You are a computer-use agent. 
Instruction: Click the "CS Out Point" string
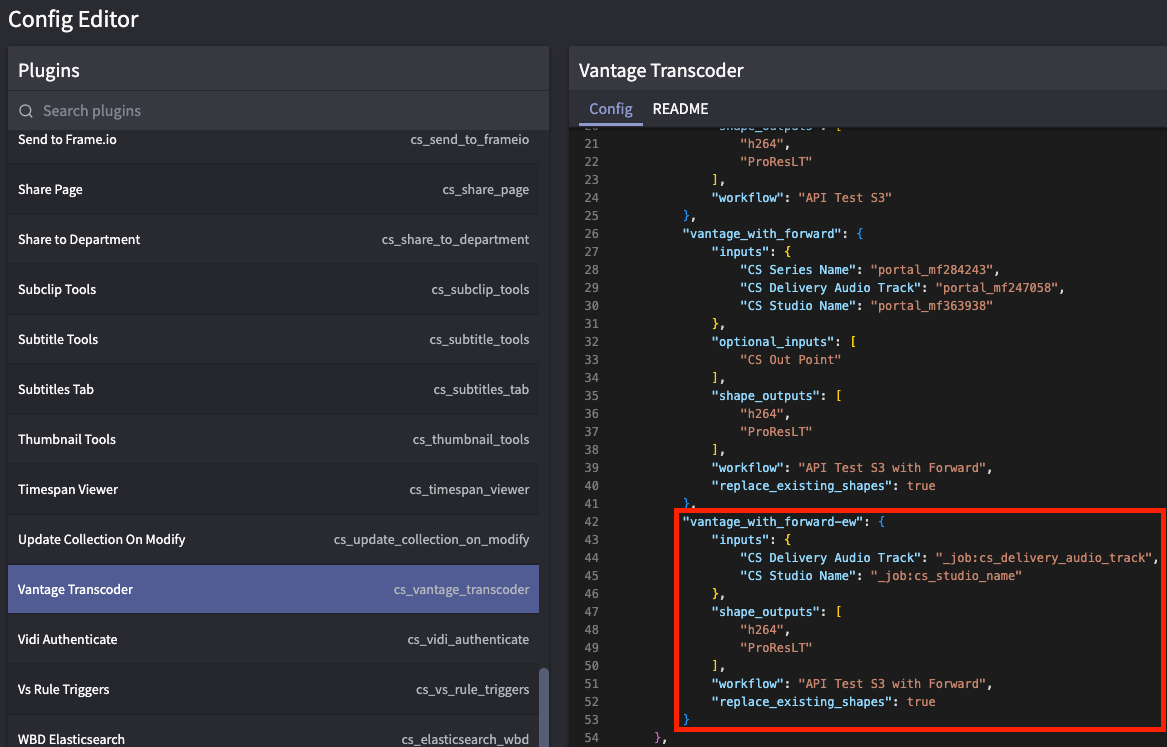tap(790, 359)
